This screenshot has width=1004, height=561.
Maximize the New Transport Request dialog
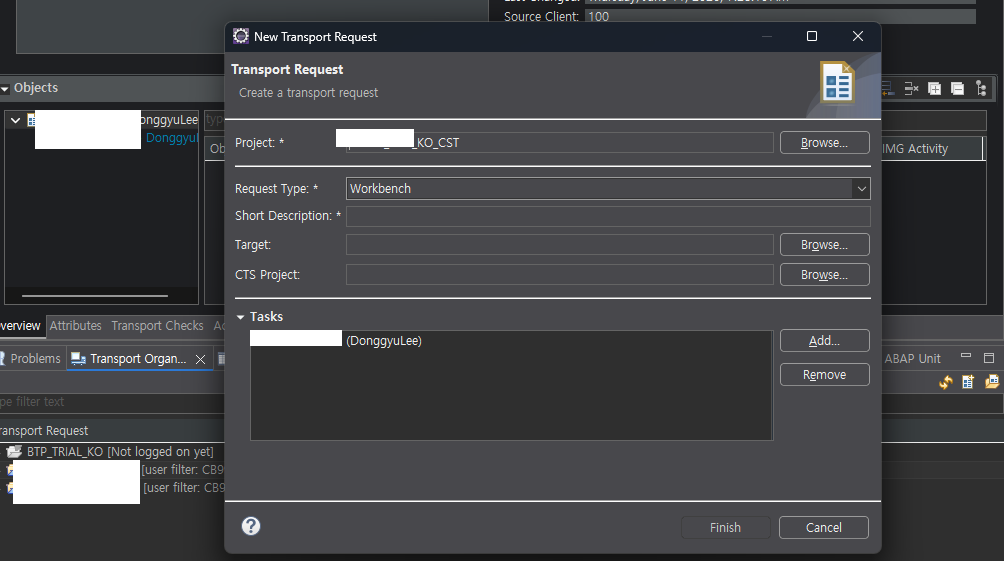812,37
